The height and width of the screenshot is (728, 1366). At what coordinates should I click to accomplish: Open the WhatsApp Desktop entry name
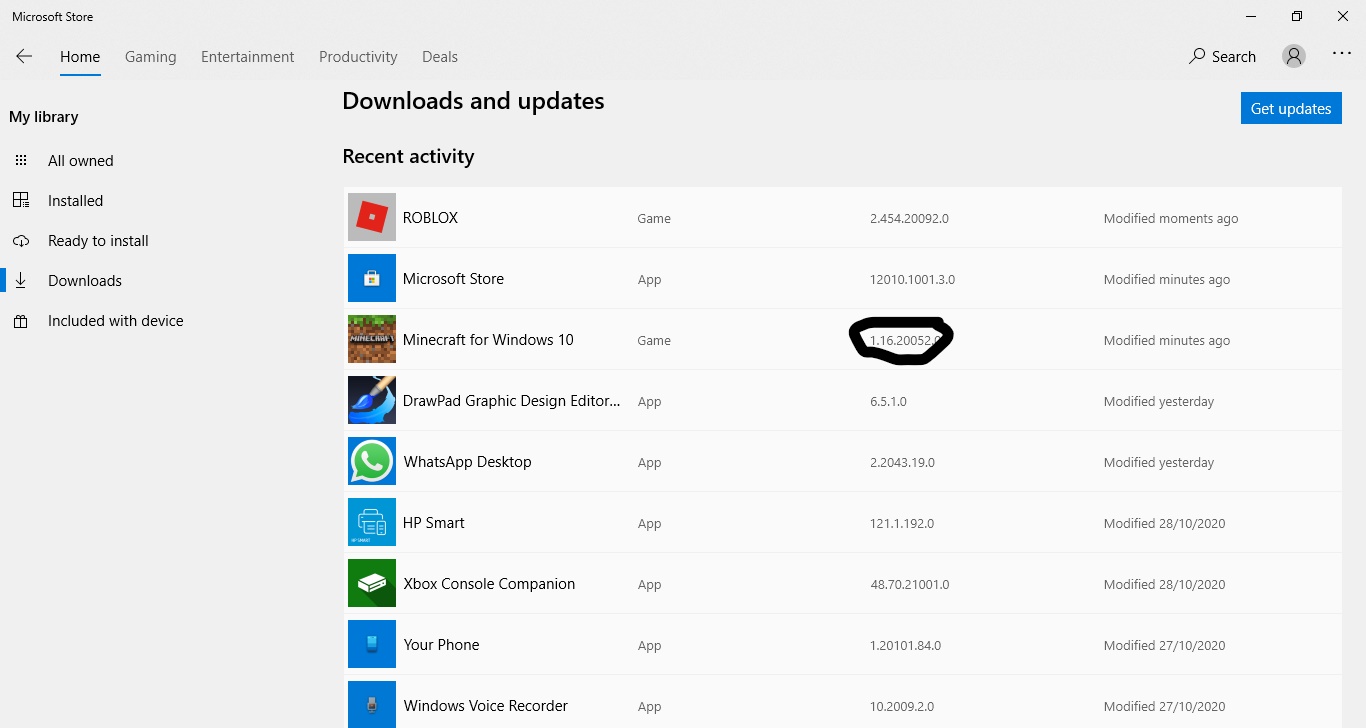pyautogui.click(x=467, y=461)
